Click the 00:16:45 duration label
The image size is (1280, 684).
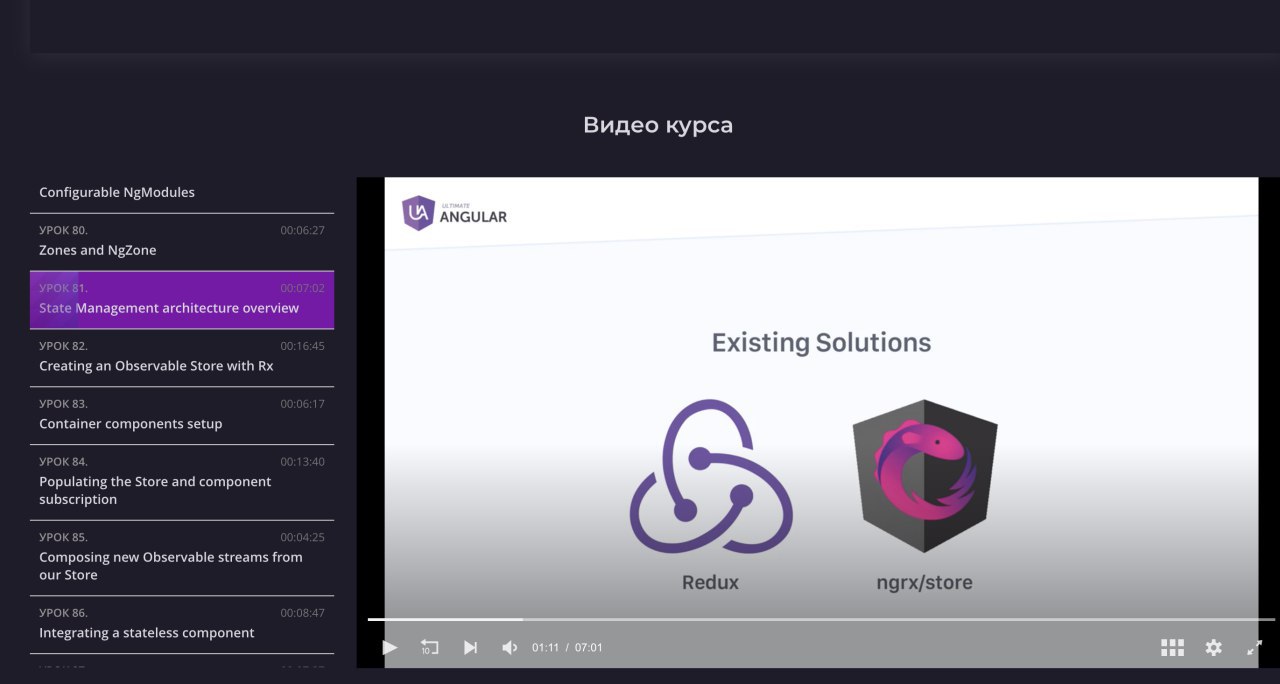[302, 346]
